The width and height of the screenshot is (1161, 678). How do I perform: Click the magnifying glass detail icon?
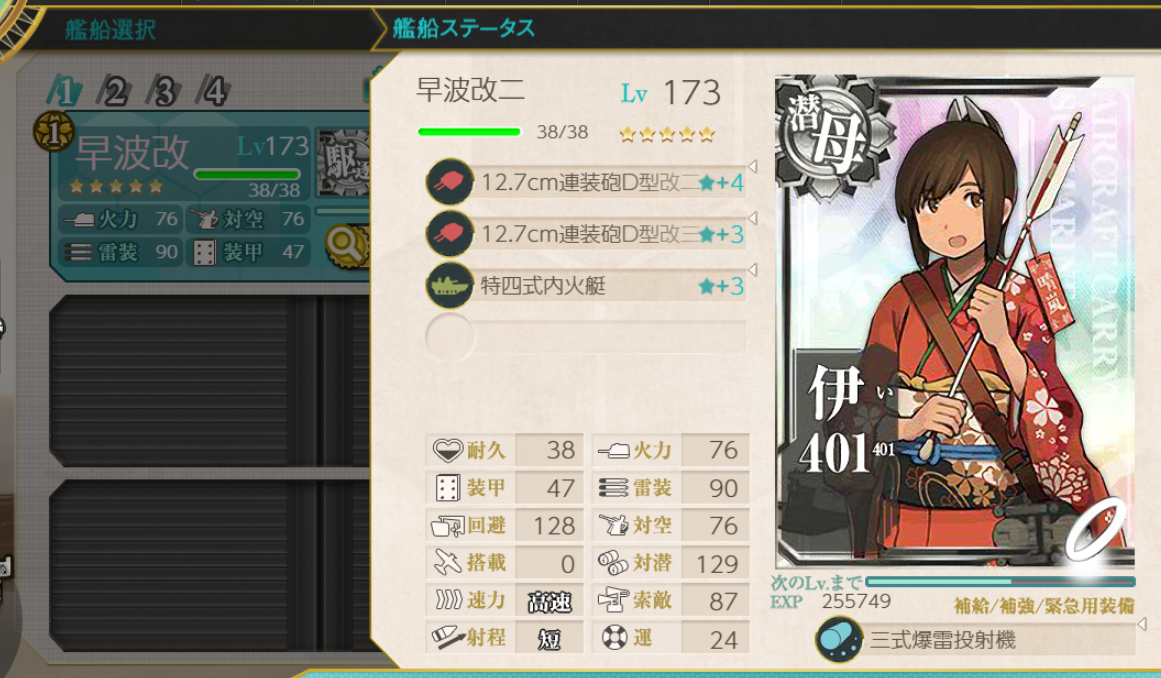(346, 245)
